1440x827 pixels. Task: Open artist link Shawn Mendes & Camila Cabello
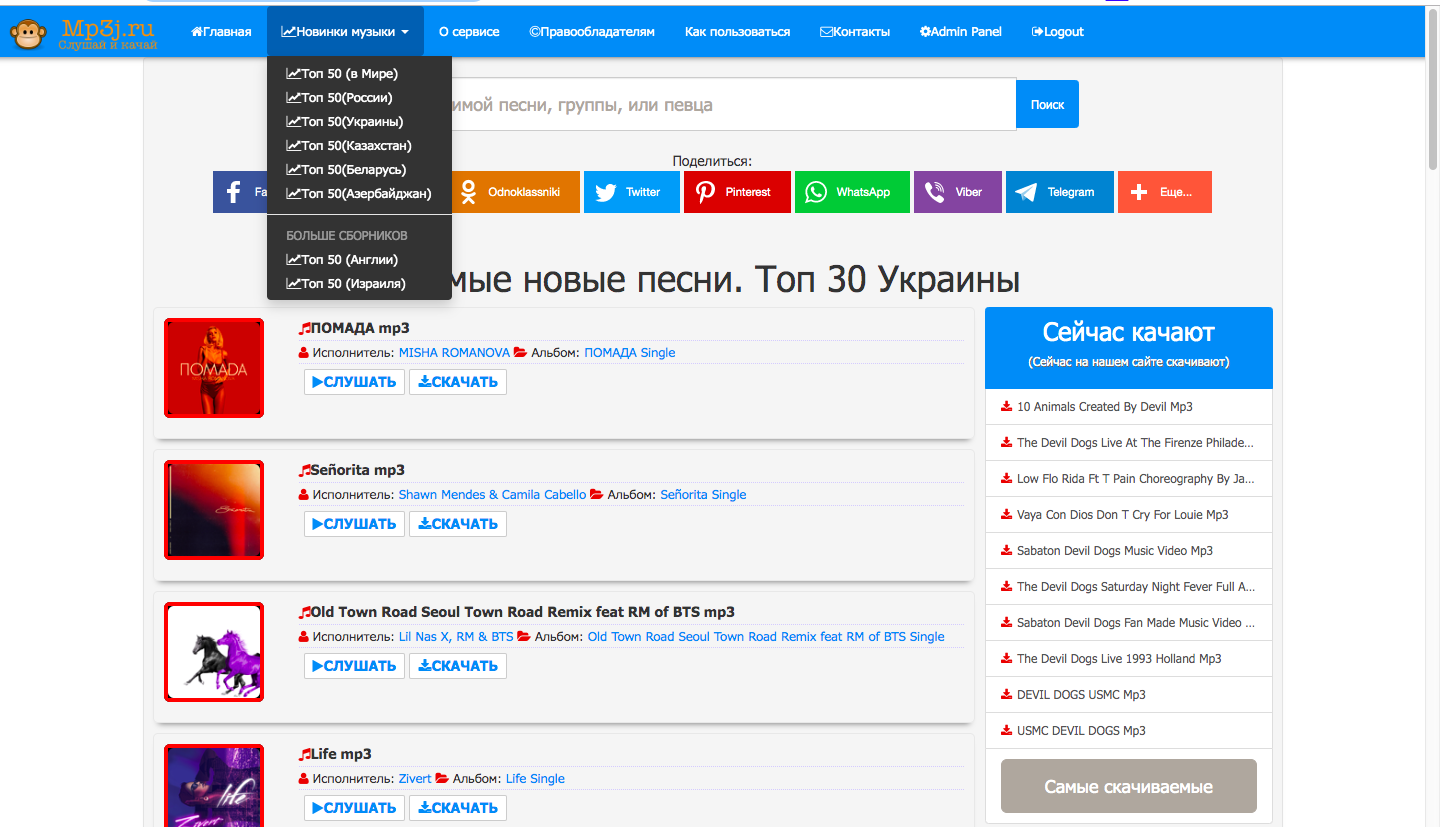[493, 495]
